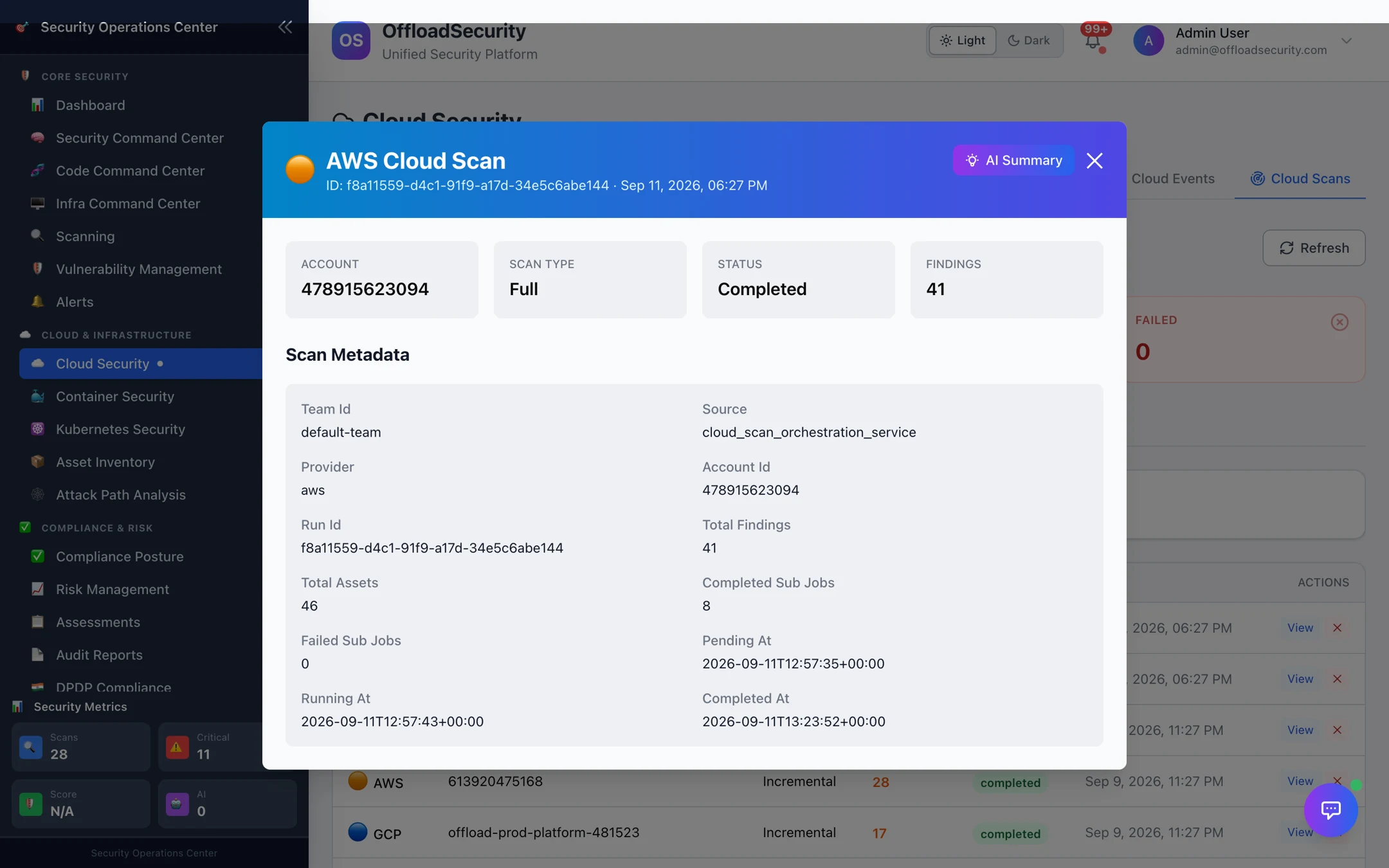Delete the AWS 613920475168 scan row
This screenshot has height=868, width=1389.
(1337, 781)
